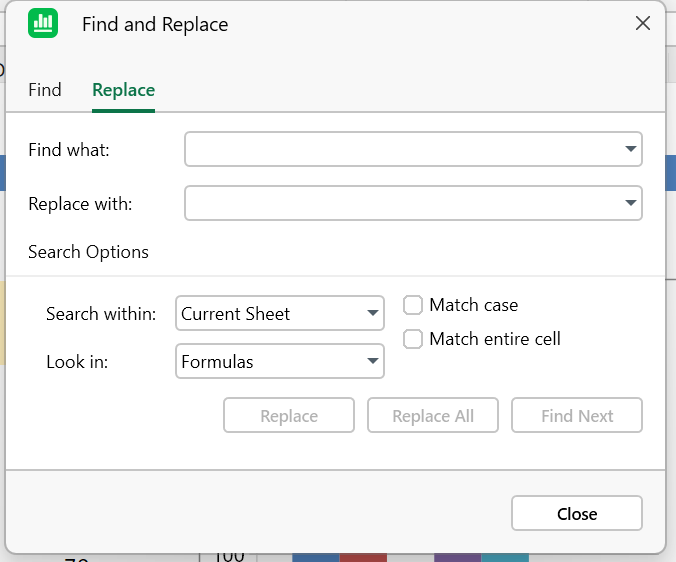Open the Search within Current Sheet dropdown

point(280,313)
